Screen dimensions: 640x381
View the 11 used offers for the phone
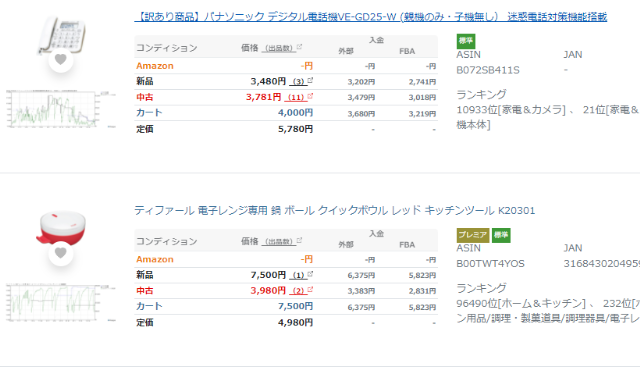296,97
